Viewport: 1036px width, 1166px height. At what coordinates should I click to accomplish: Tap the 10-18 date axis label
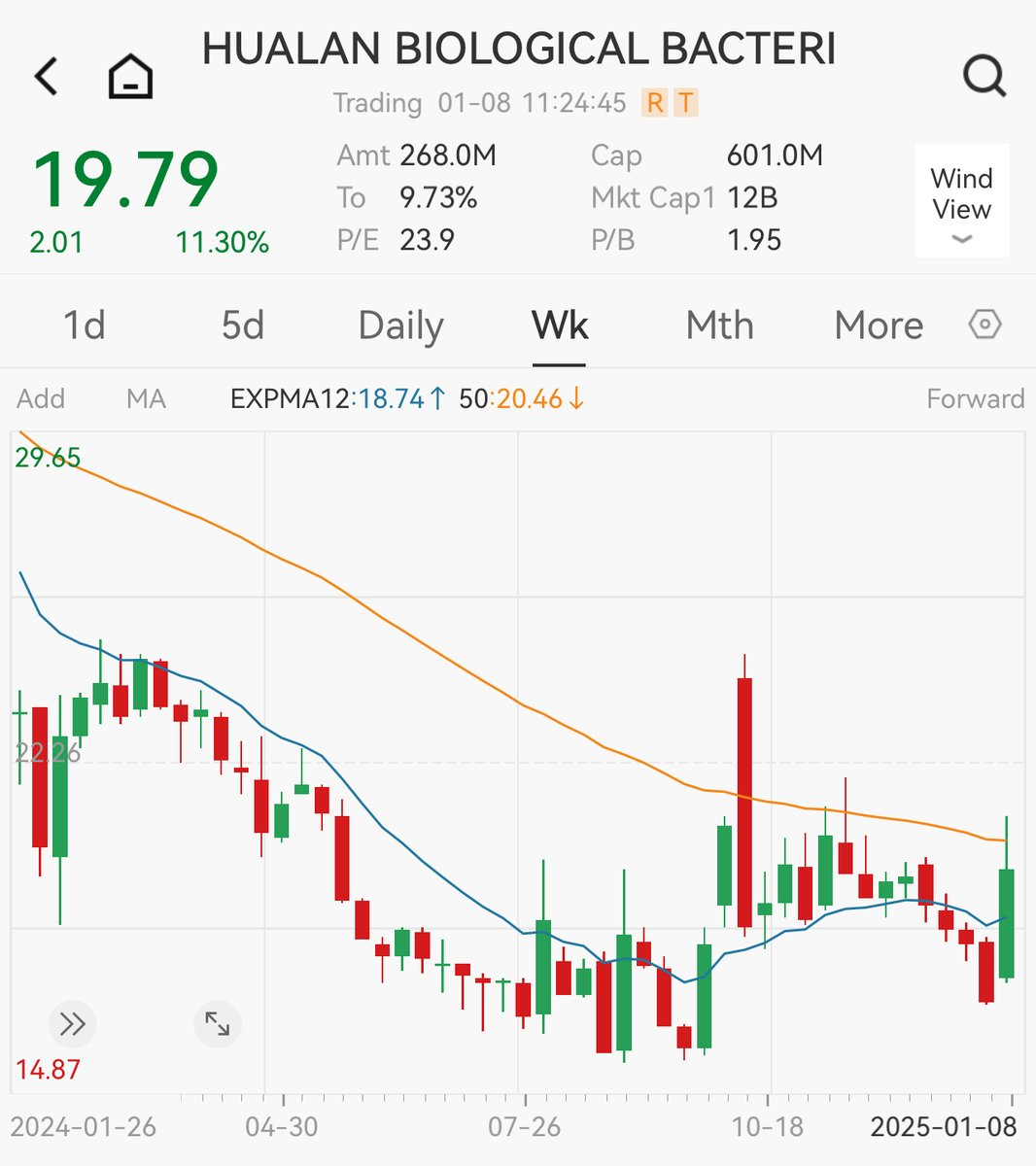click(767, 1127)
